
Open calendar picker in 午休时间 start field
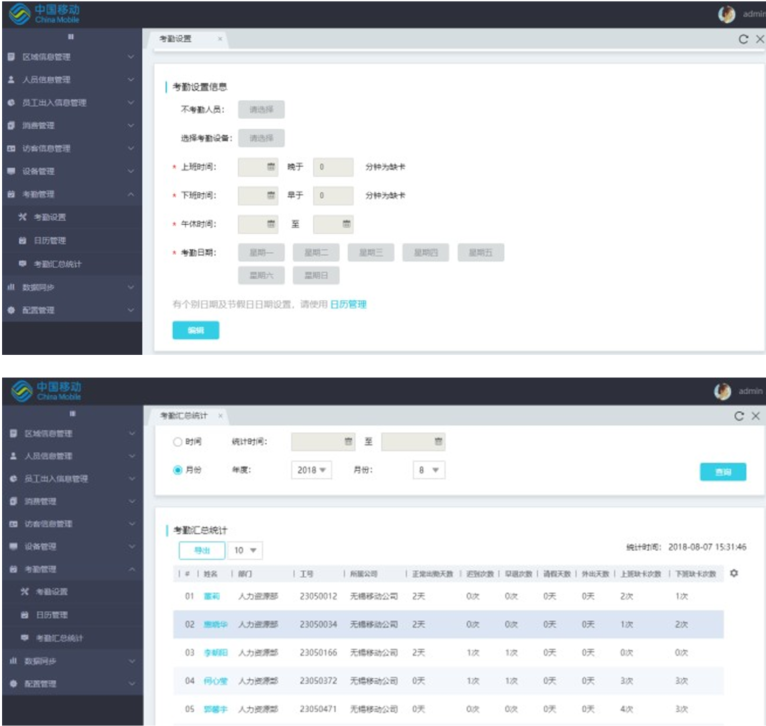tap(271, 224)
